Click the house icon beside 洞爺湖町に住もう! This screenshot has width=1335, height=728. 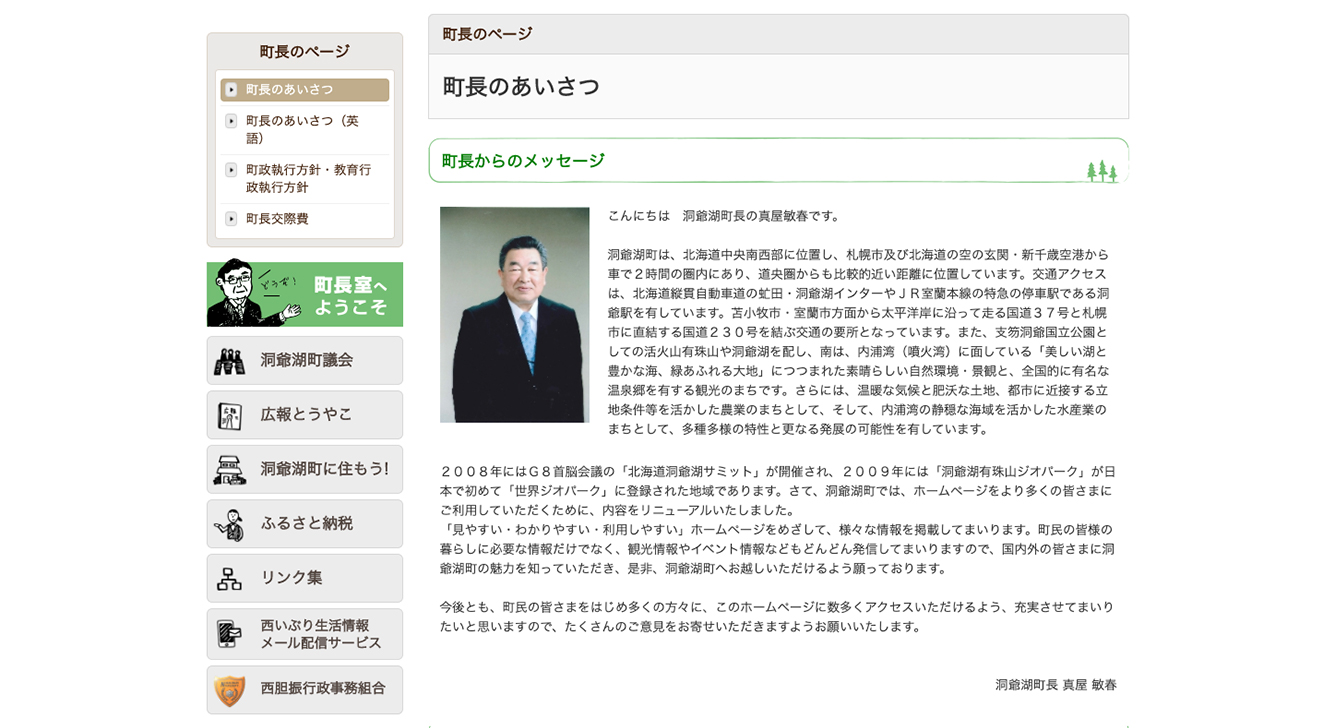pyautogui.click(x=230, y=470)
